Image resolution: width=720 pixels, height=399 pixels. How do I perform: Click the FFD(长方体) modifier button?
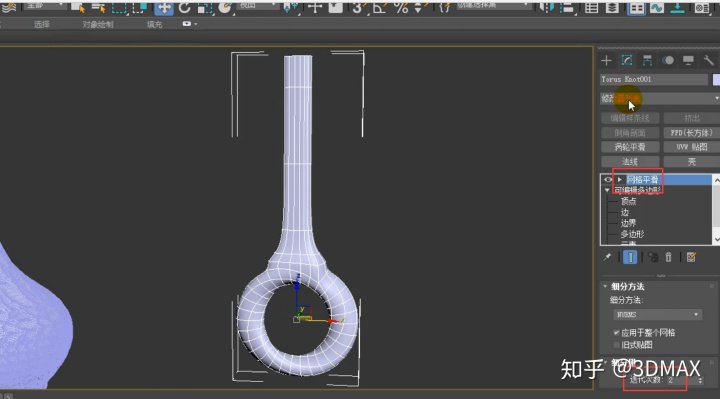[691, 133]
